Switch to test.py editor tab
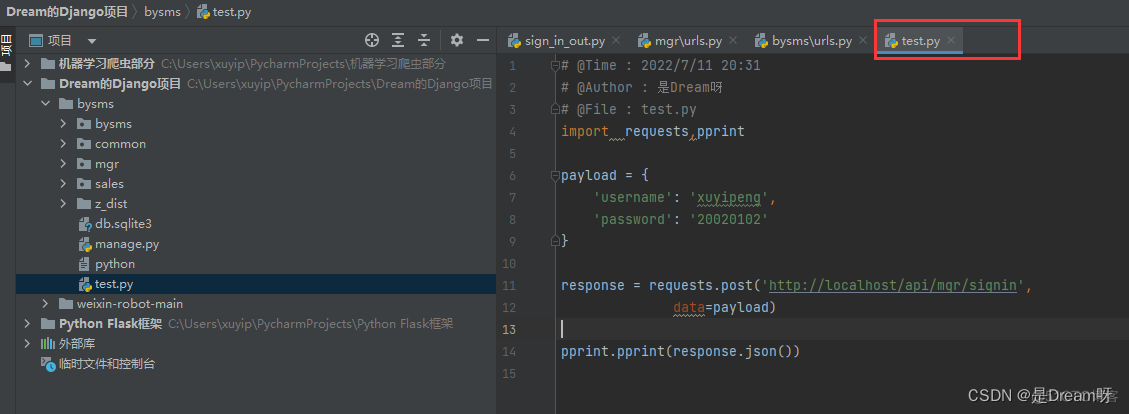Image resolution: width=1129 pixels, height=414 pixels. pos(920,41)
